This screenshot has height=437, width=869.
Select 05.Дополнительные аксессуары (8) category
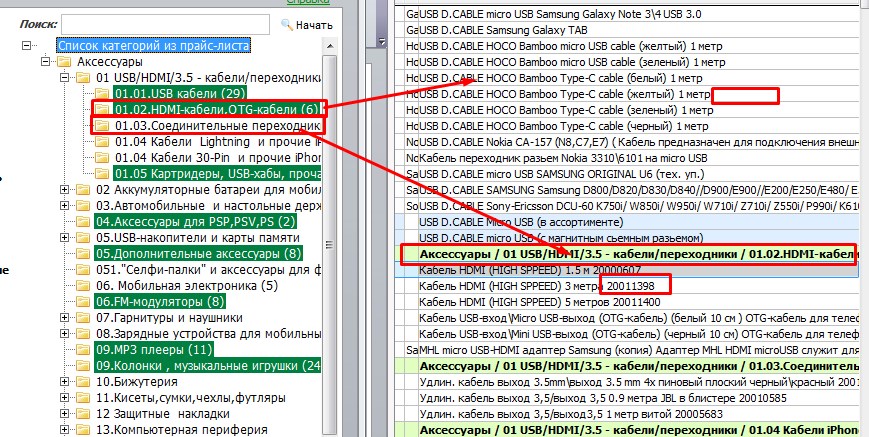[198, 254]
